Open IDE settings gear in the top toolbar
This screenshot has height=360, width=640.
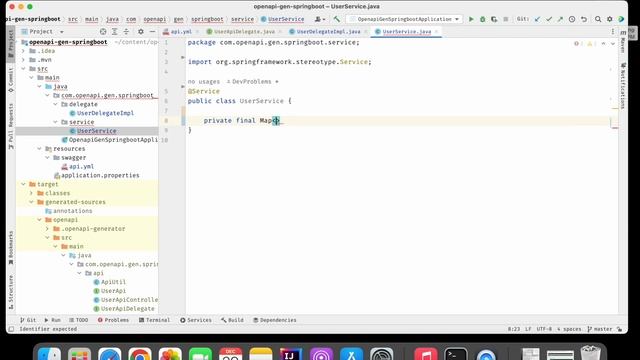[609, 19]
